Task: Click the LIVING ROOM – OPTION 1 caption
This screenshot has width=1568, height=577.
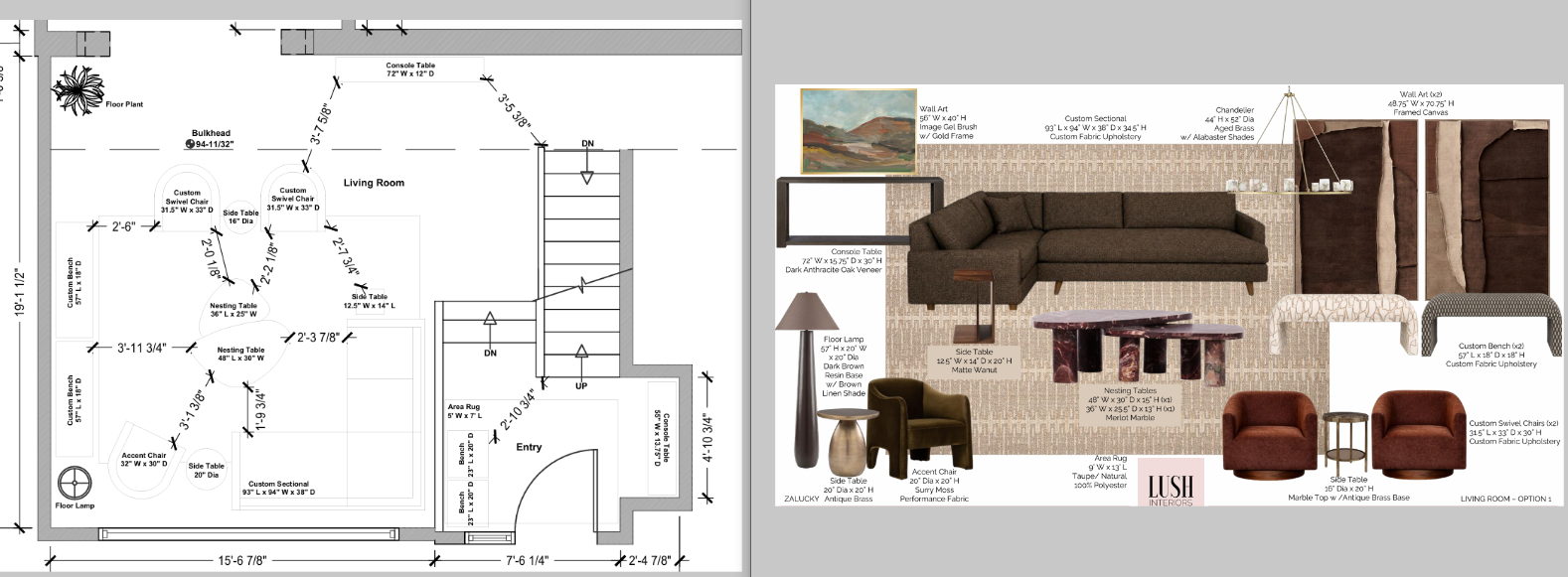Action: point(1505,499)
